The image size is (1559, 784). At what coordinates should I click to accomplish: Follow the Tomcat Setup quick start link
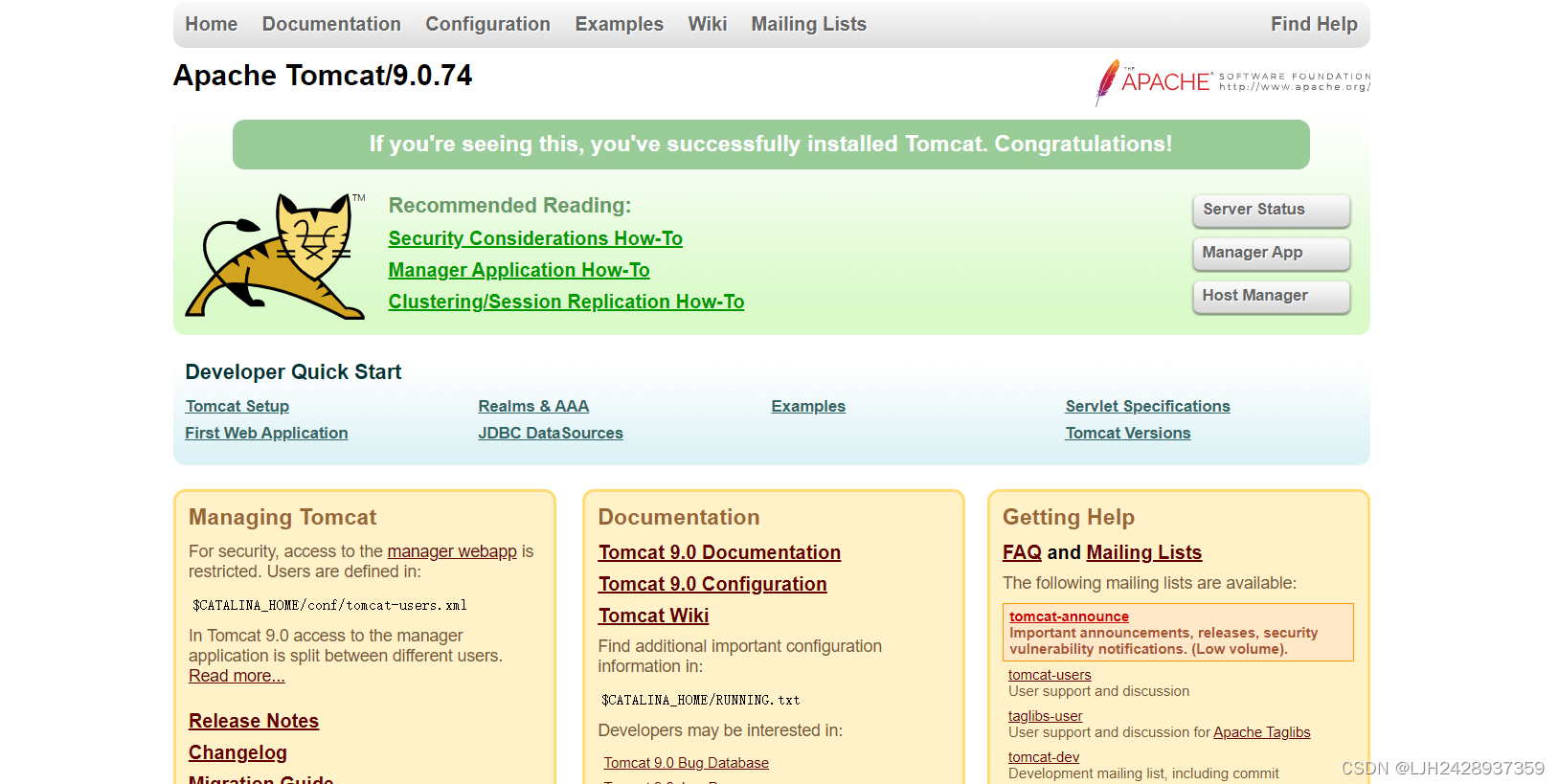(237, 406)
